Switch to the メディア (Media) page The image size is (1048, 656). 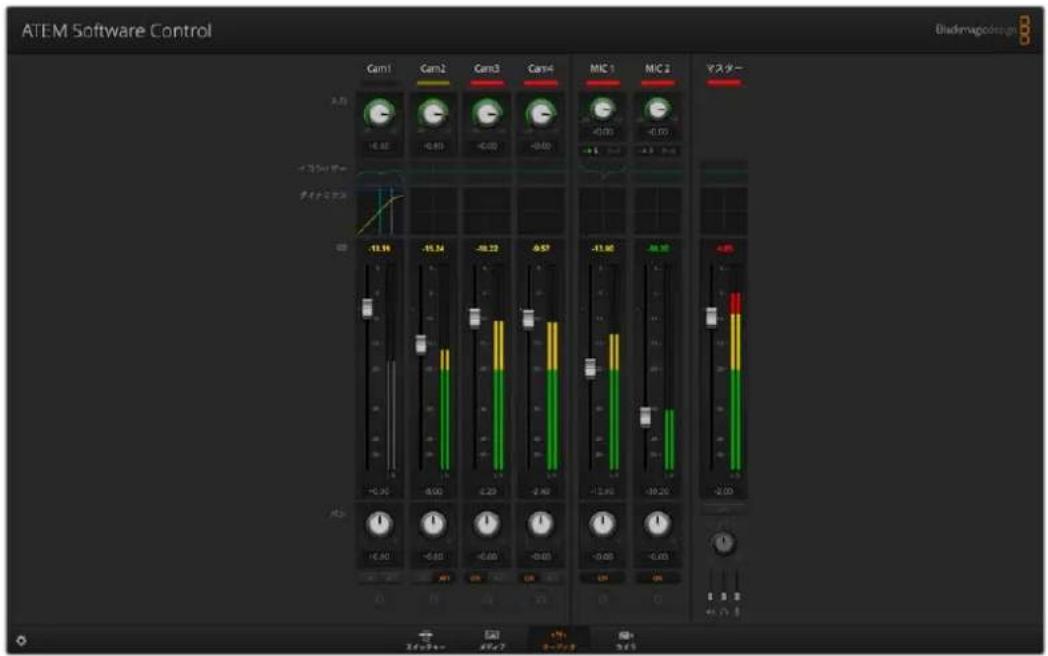(492, 640)
